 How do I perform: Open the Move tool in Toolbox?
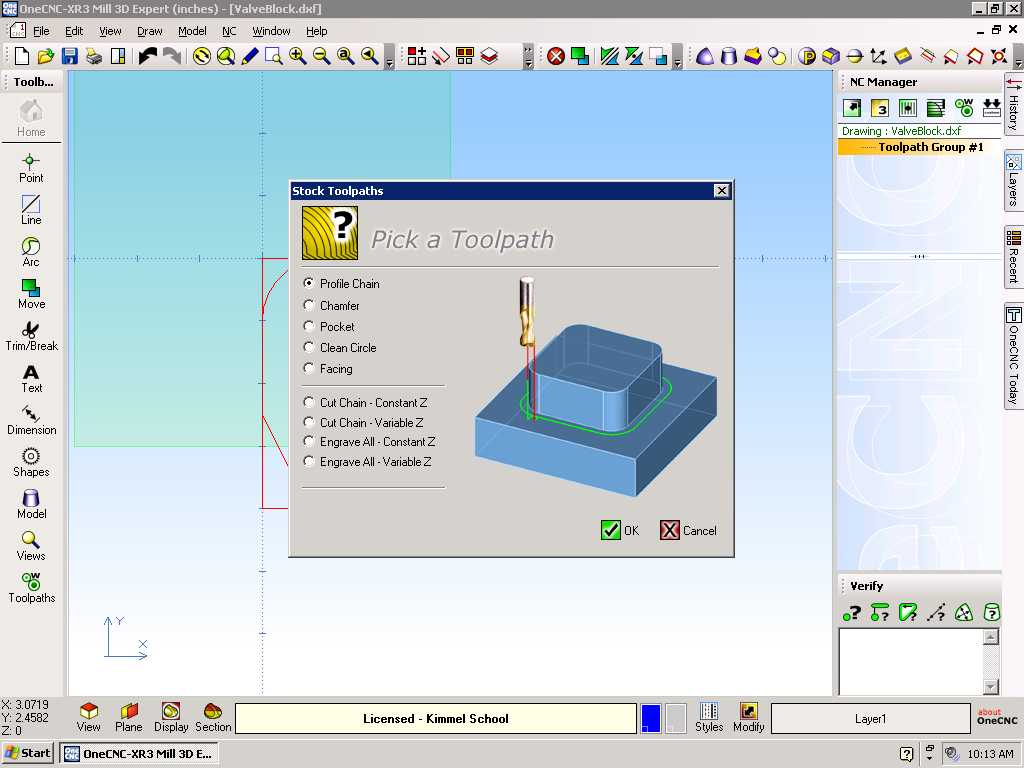click(31, 294)
